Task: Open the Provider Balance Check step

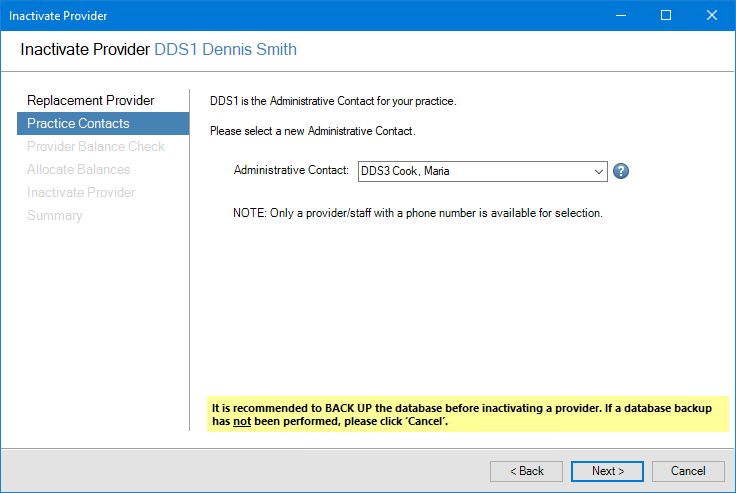Action: pyautogui.click(x=96, y=146)
